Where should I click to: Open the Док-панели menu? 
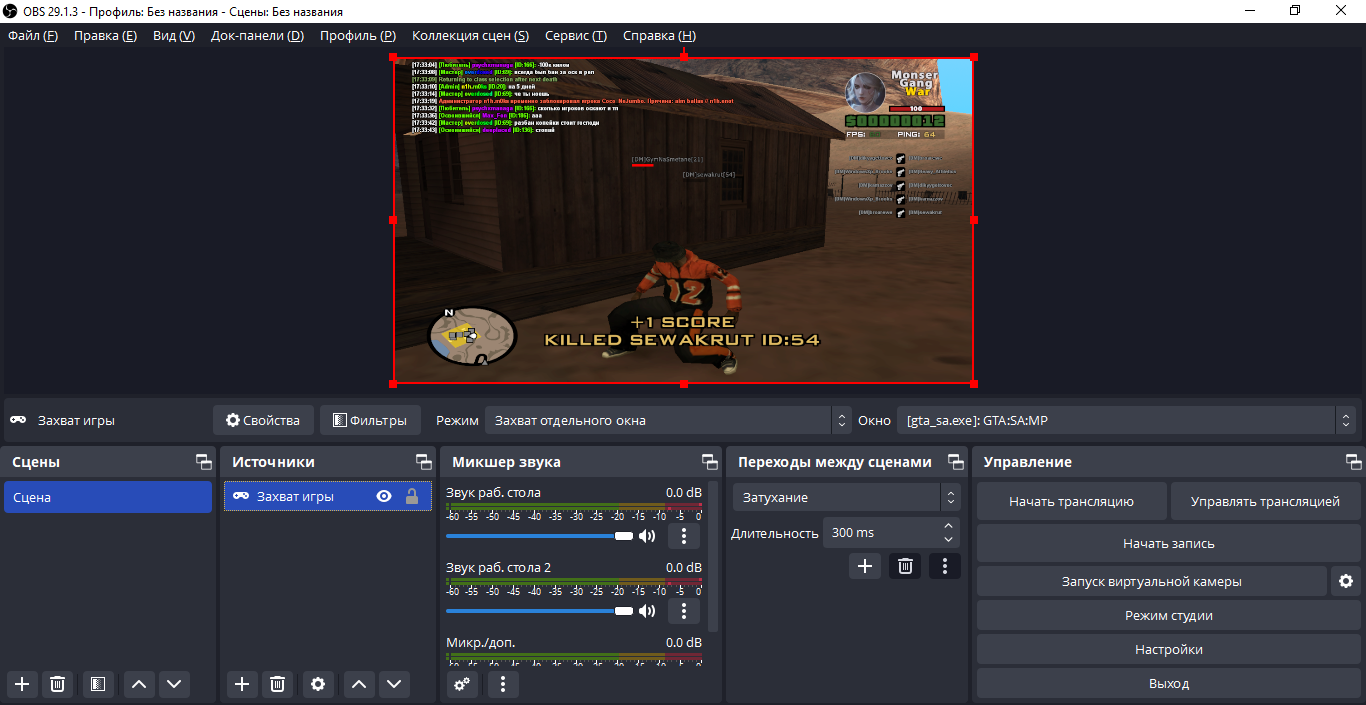[257, 36]
